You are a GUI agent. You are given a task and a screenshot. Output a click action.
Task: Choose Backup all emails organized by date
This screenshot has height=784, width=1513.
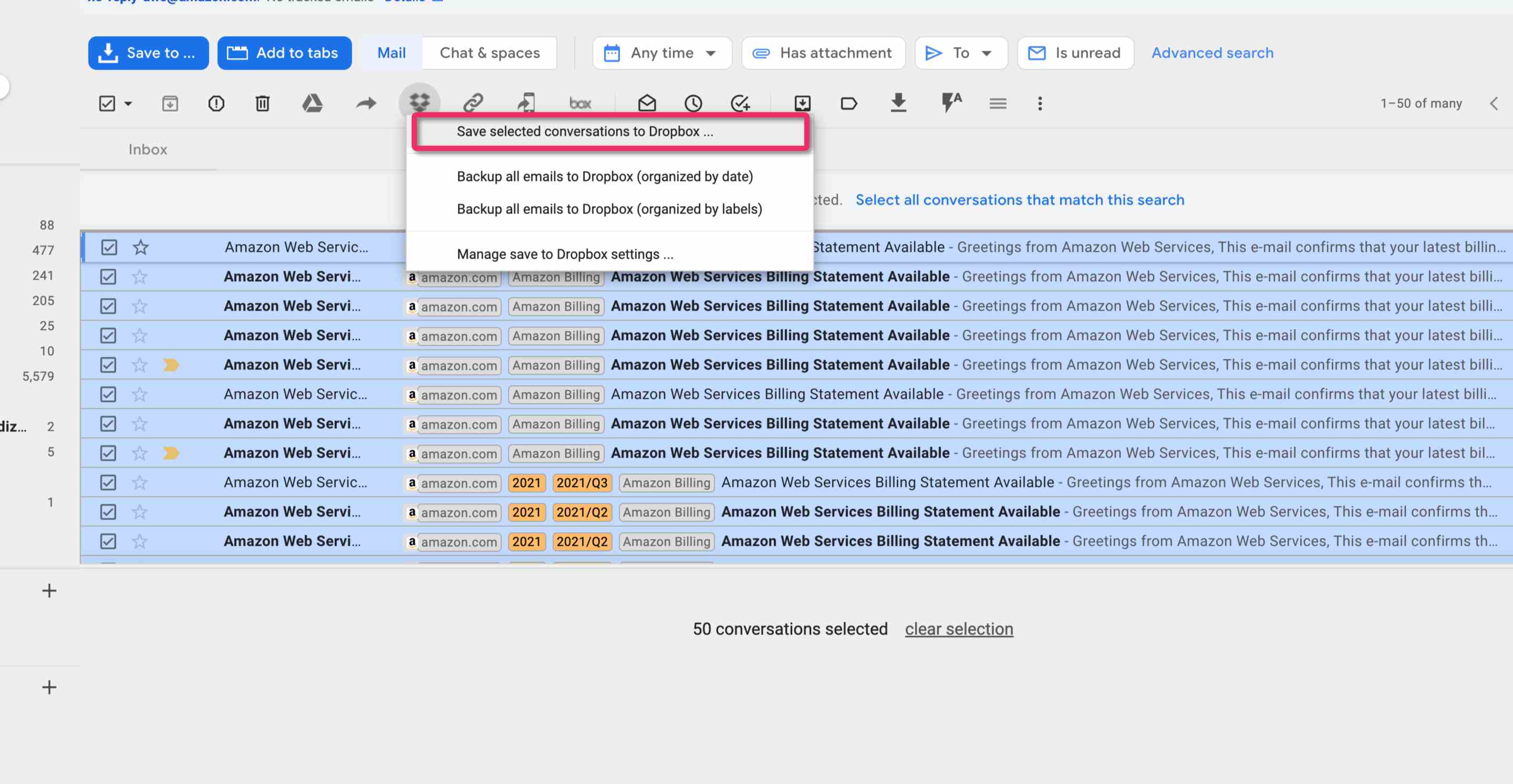tap(609, 176)
